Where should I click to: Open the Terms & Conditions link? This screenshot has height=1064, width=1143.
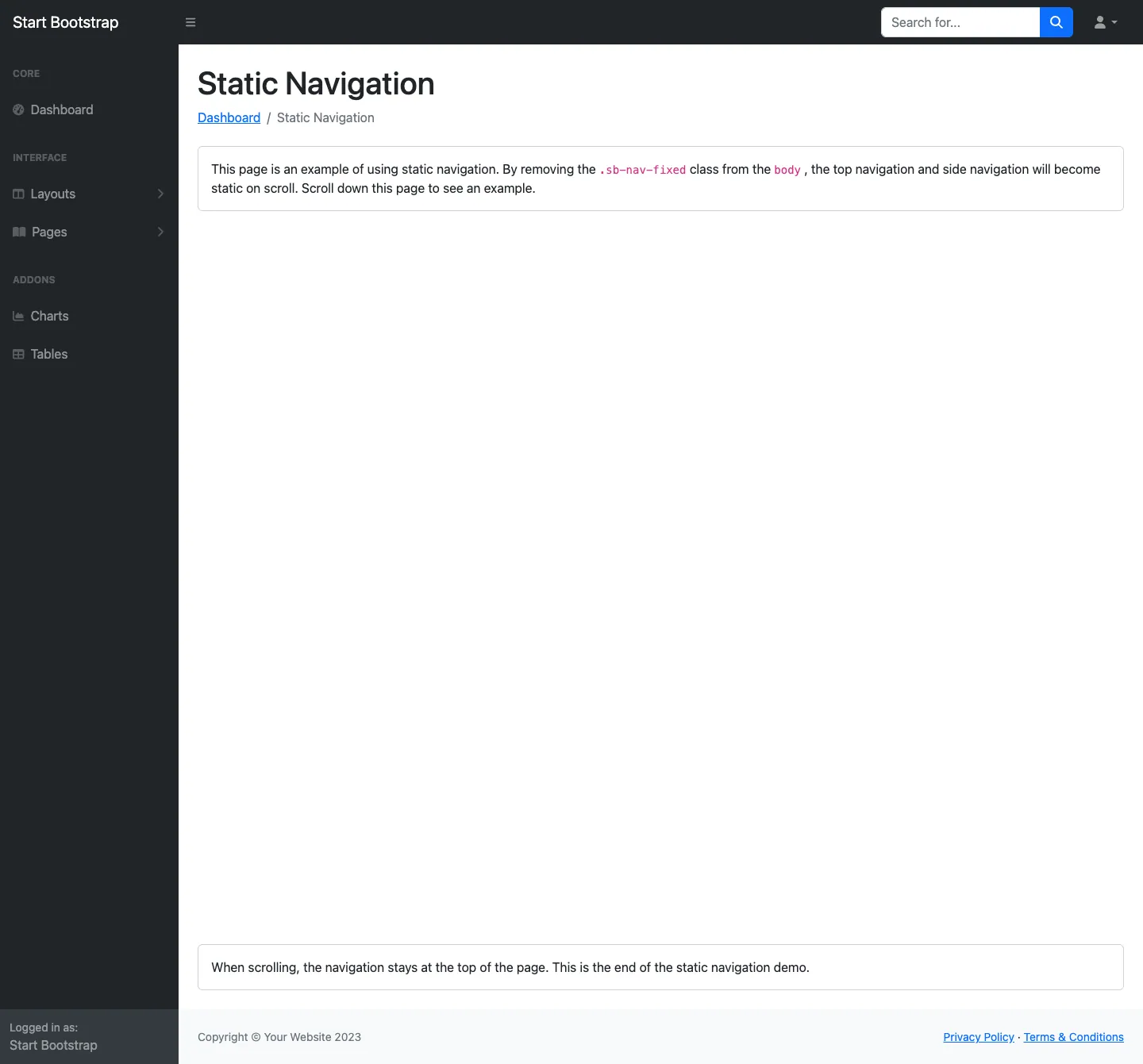1074,1037
